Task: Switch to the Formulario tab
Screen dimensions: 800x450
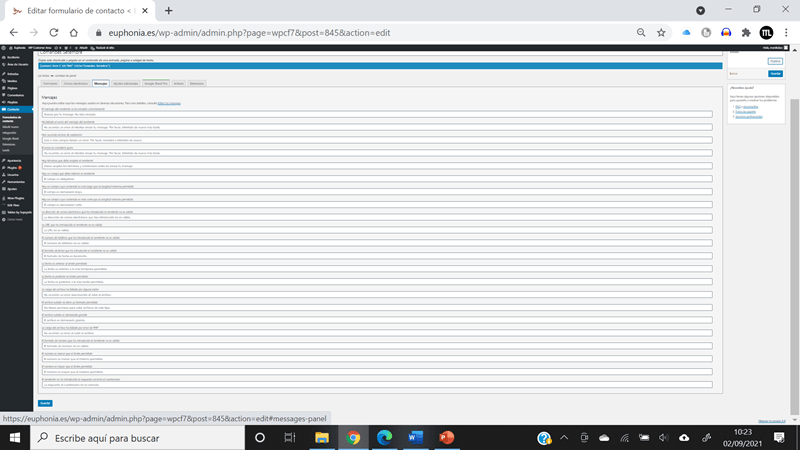Action: [50, 84]
